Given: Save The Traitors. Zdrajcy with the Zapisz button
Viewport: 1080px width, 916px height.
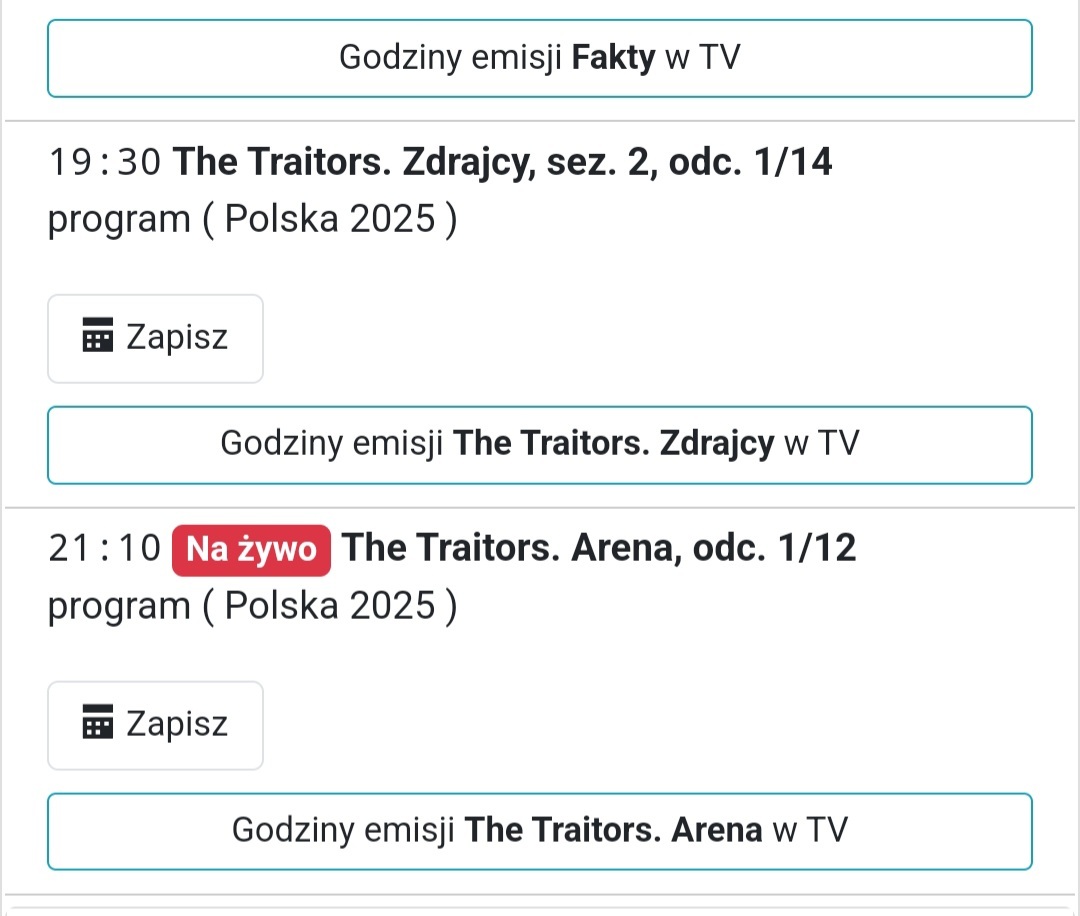Looking at the screenshot, I should click(155, 338).
